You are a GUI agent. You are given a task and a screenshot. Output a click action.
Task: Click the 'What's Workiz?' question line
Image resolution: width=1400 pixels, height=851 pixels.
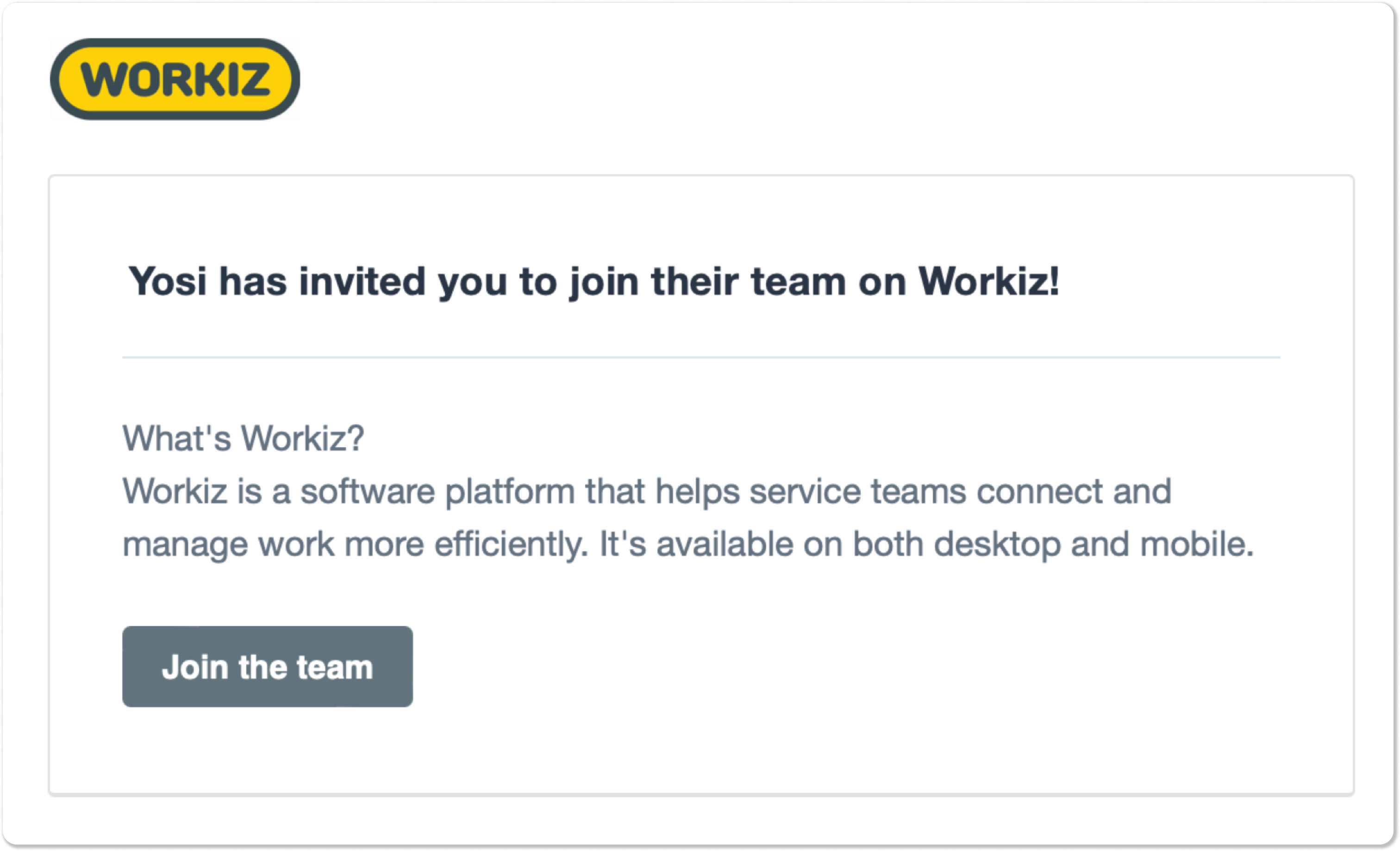(x=243, y=438)
